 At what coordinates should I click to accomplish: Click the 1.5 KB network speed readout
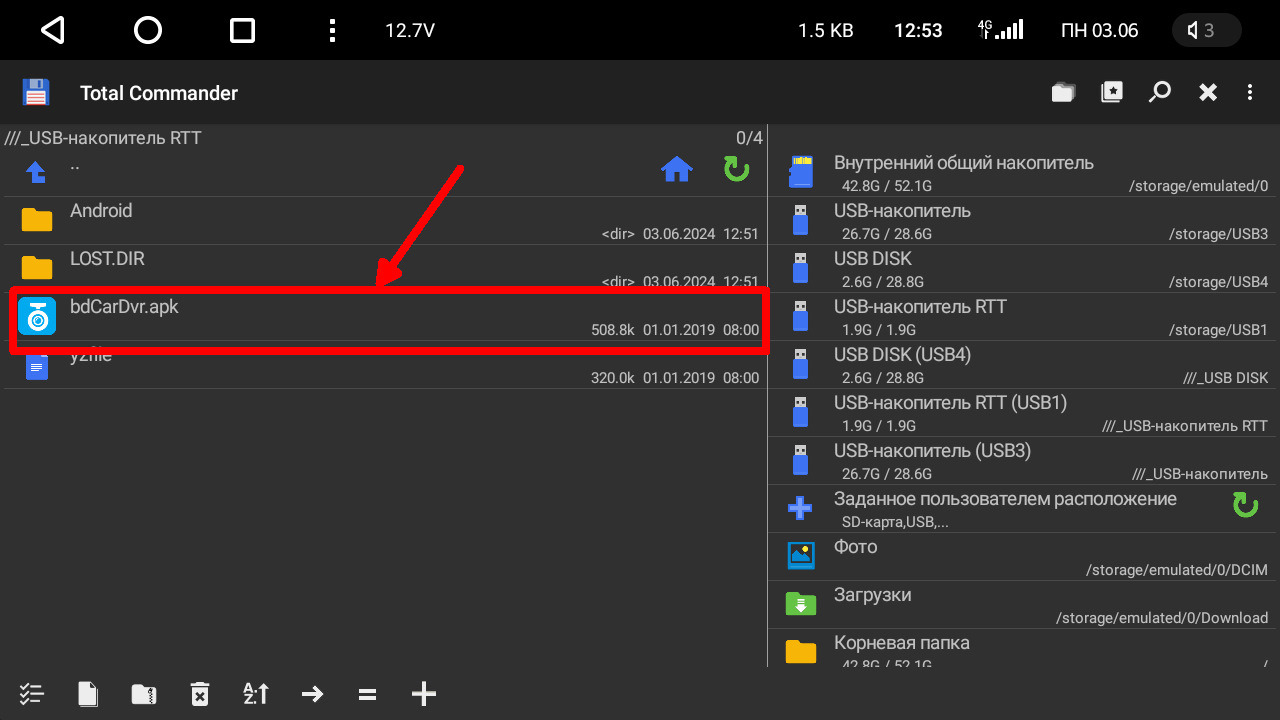coord(826,31)
